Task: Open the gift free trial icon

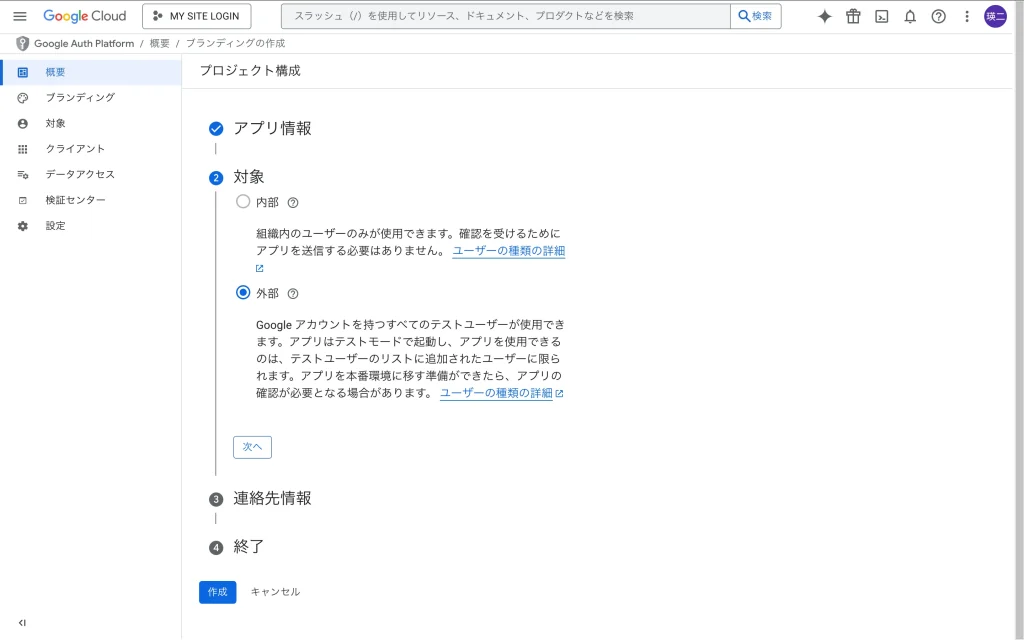Action: click(853, 16)
